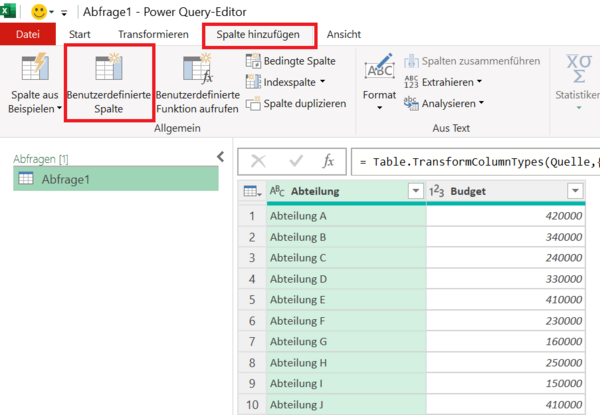Open the Analysieren dropdown menu

pos(479,102)
